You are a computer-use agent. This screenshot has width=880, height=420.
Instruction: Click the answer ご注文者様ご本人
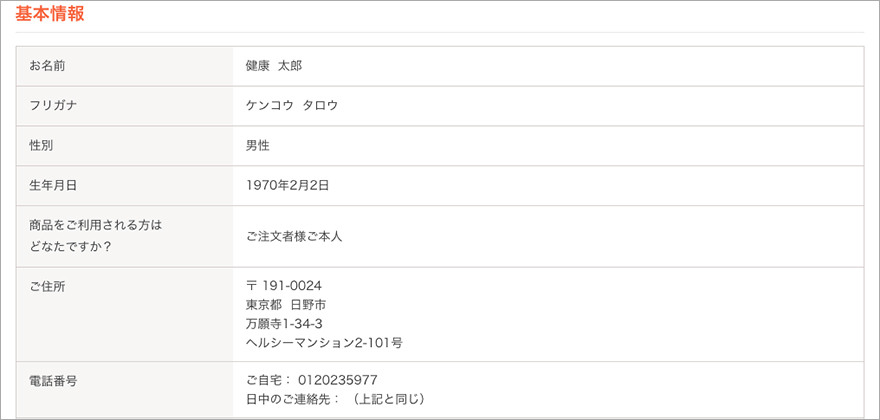(x=294, y=236)
